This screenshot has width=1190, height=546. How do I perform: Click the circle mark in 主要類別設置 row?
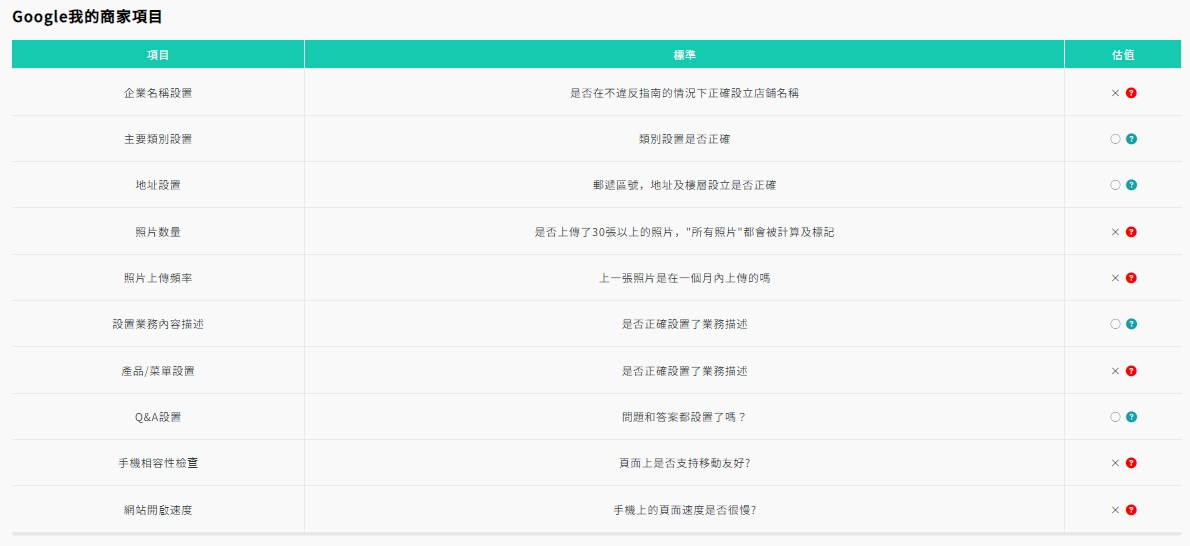1115,139
